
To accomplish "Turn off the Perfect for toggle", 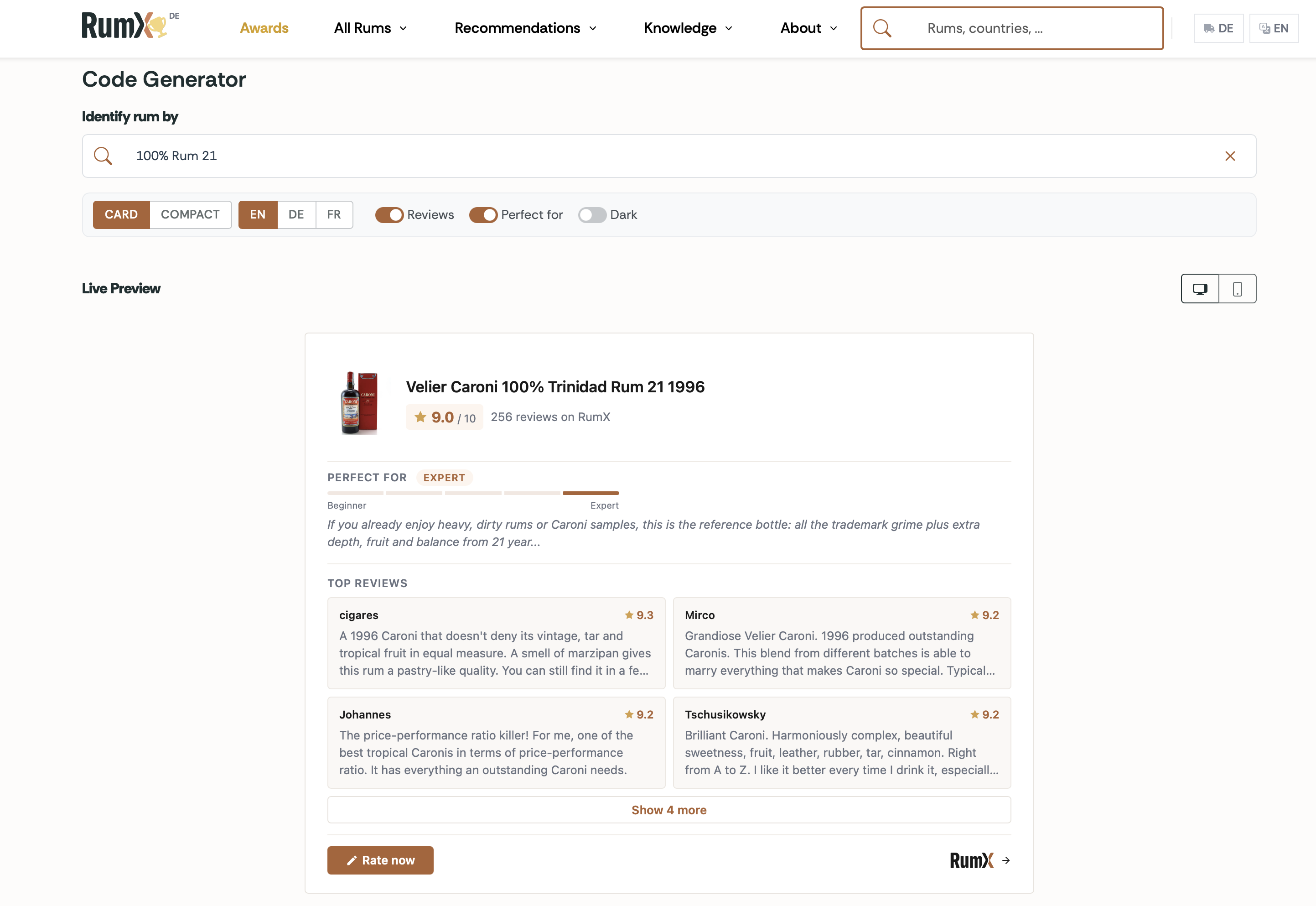I will 483,215.
